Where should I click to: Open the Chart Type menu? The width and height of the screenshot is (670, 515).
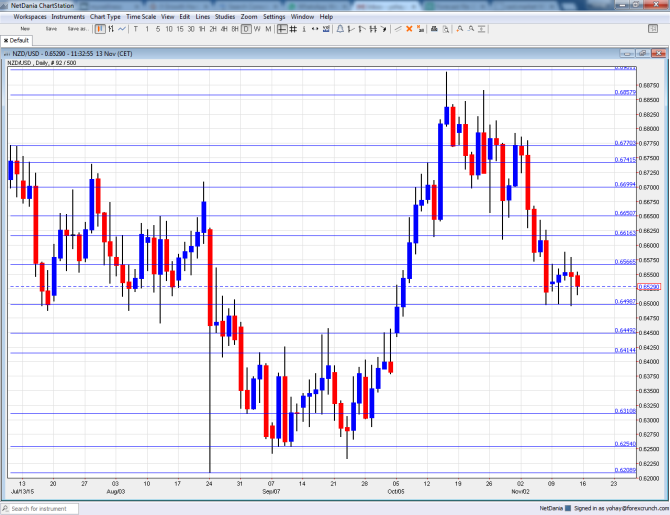105,17
